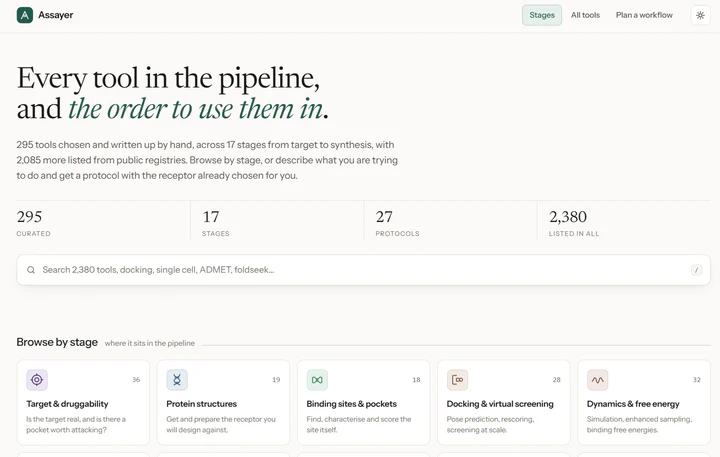Open Dynamics & free energy card title
The image size is (720, 457).
(633, 404)
